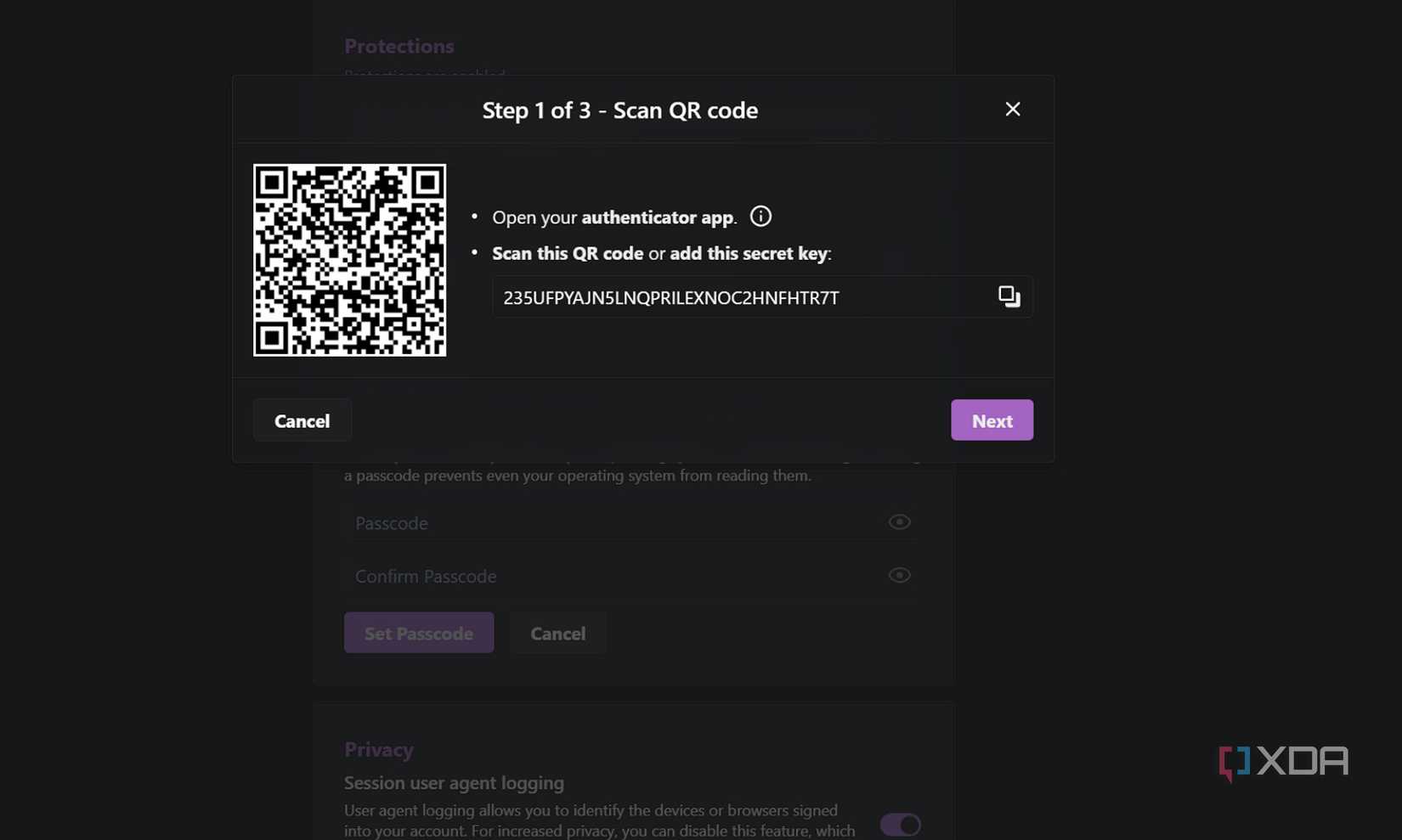Screen dimensions: 1402x840
Task: Click the QR code image
Action: (x=349, y=260)
